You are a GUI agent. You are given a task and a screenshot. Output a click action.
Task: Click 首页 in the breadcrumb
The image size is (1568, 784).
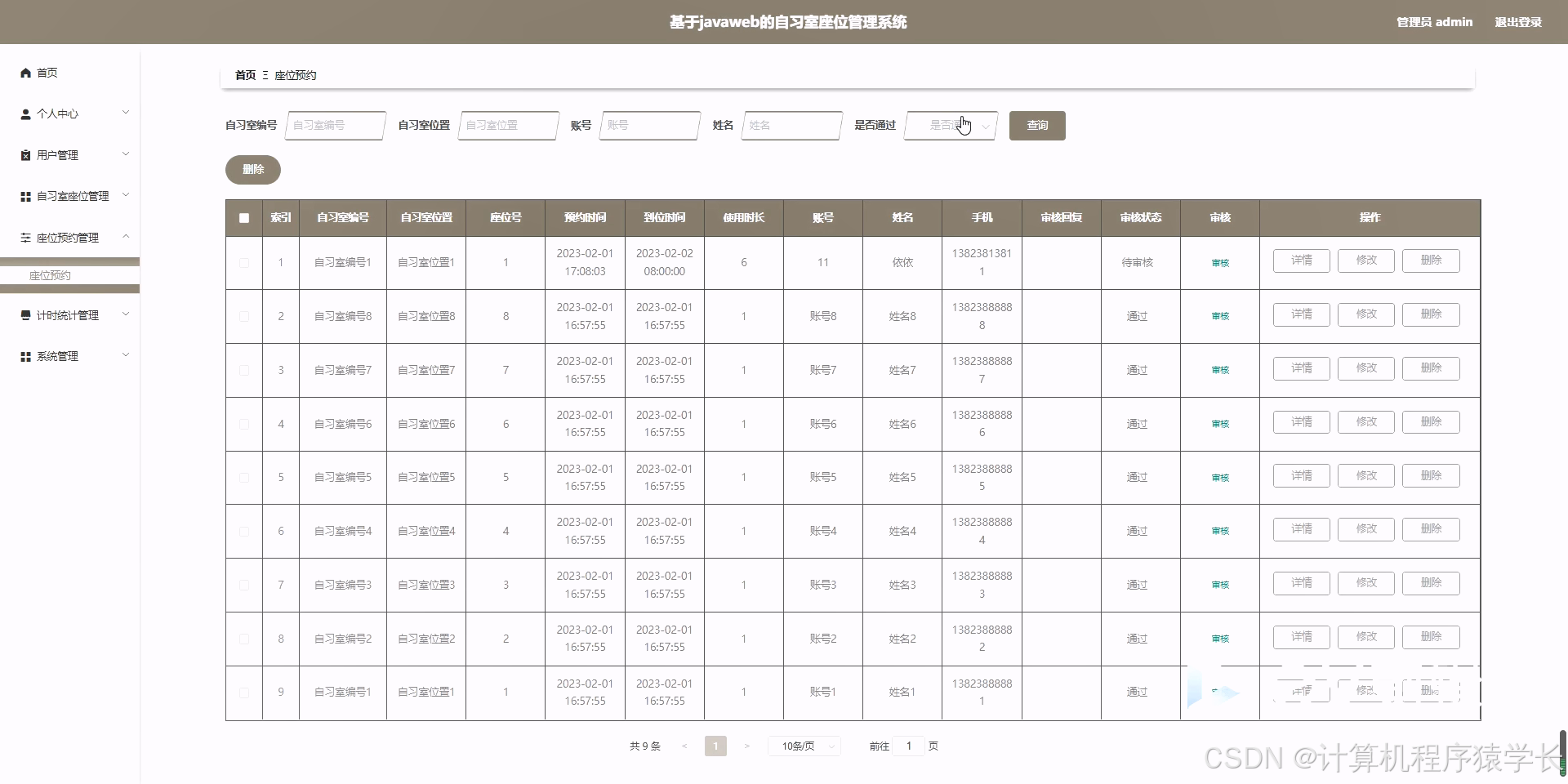[246, 74]
